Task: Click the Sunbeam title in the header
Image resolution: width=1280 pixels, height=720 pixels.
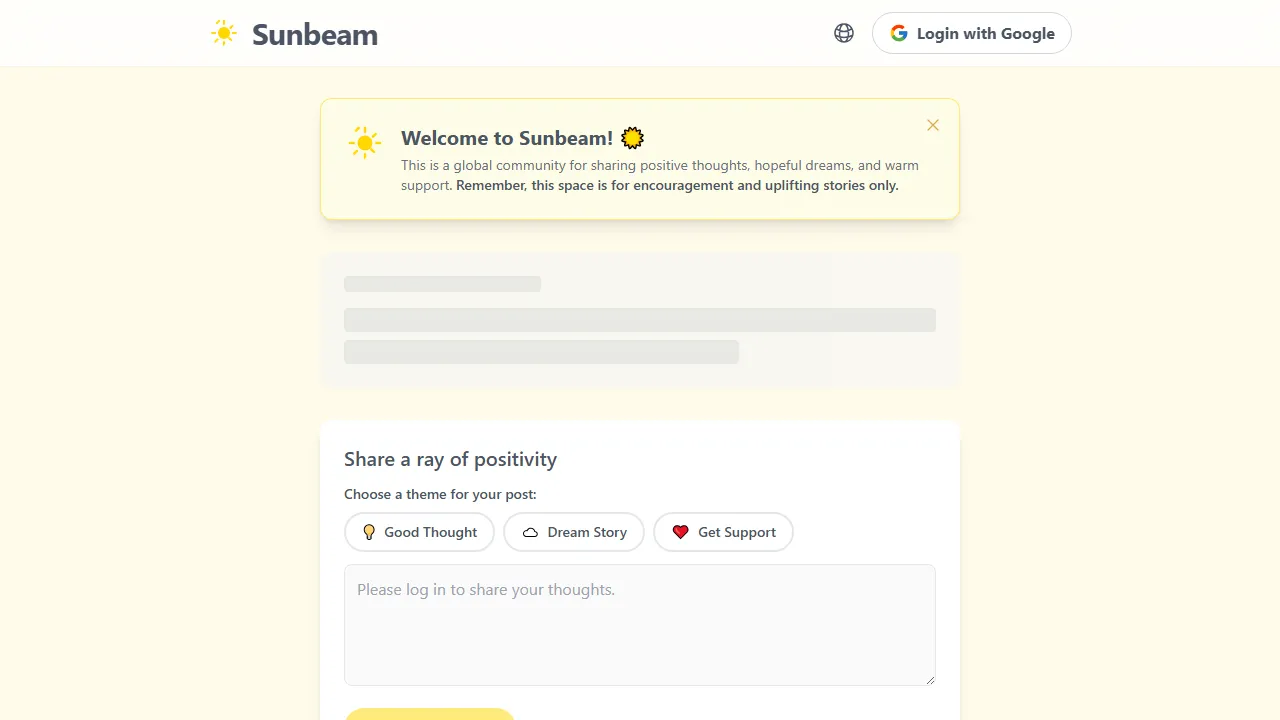Action: click(x=314, y=34)
